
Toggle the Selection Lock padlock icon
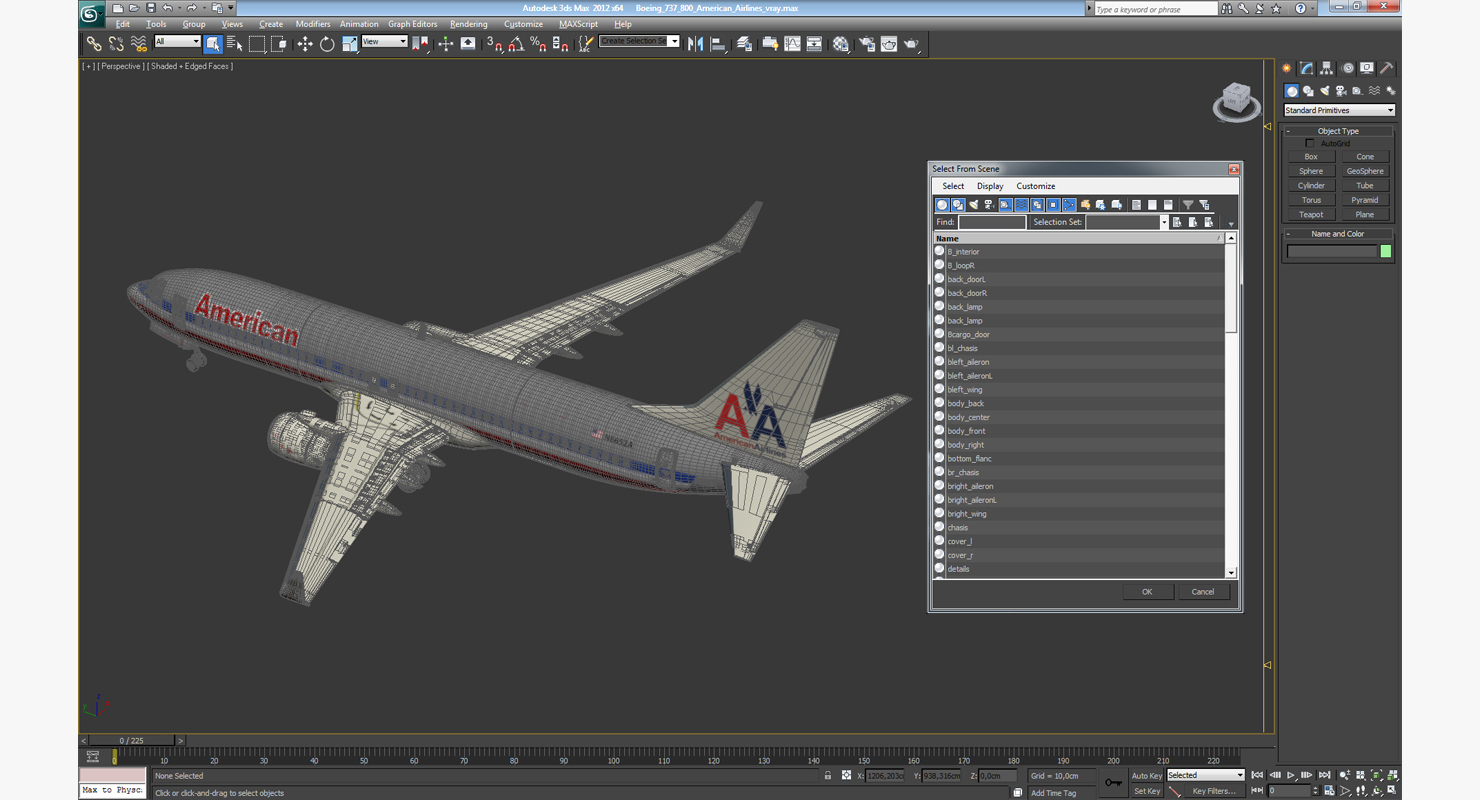point(827,775)
